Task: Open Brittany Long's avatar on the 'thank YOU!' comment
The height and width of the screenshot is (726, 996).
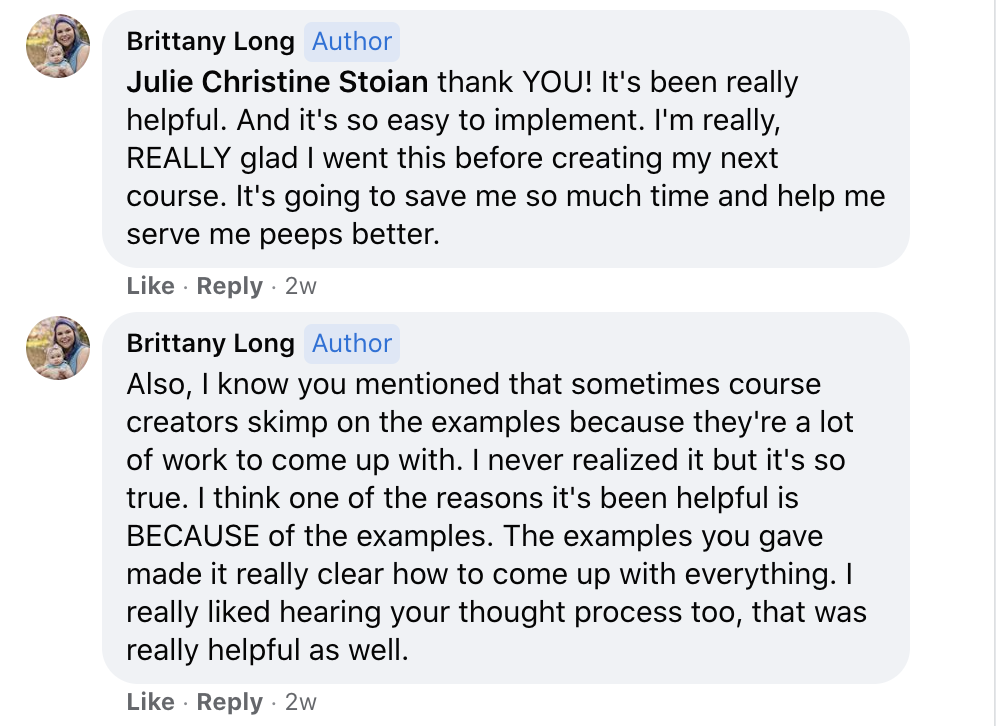Action: pos(58,46)
